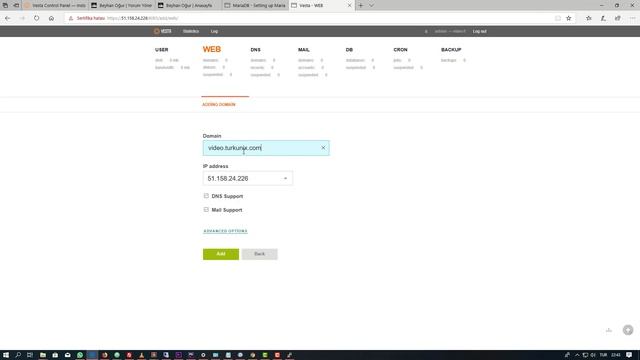Click the certificate error warning icon
This screenshot has width=640, height=360.
tap(71, 18)
